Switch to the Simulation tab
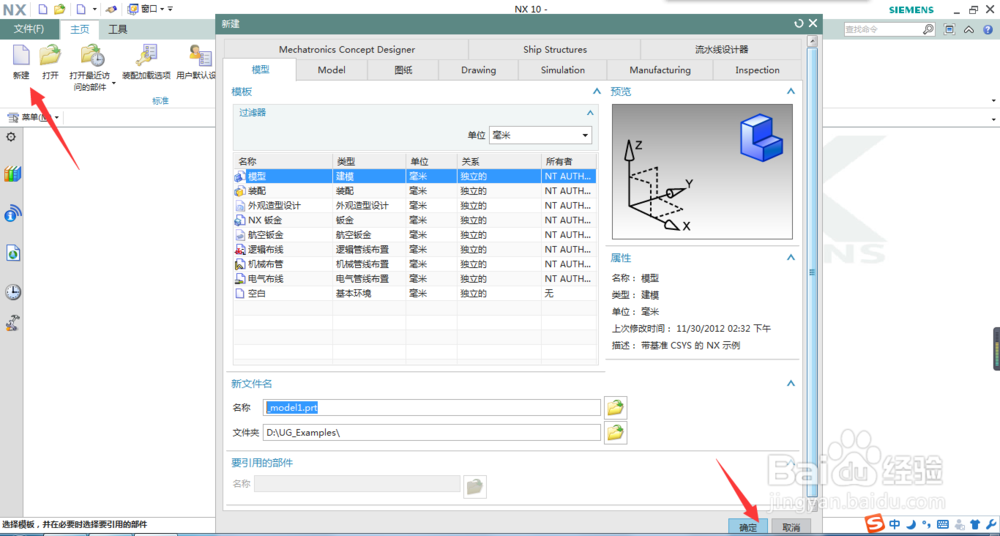The image size is (1000, 536). coord(562,70)
